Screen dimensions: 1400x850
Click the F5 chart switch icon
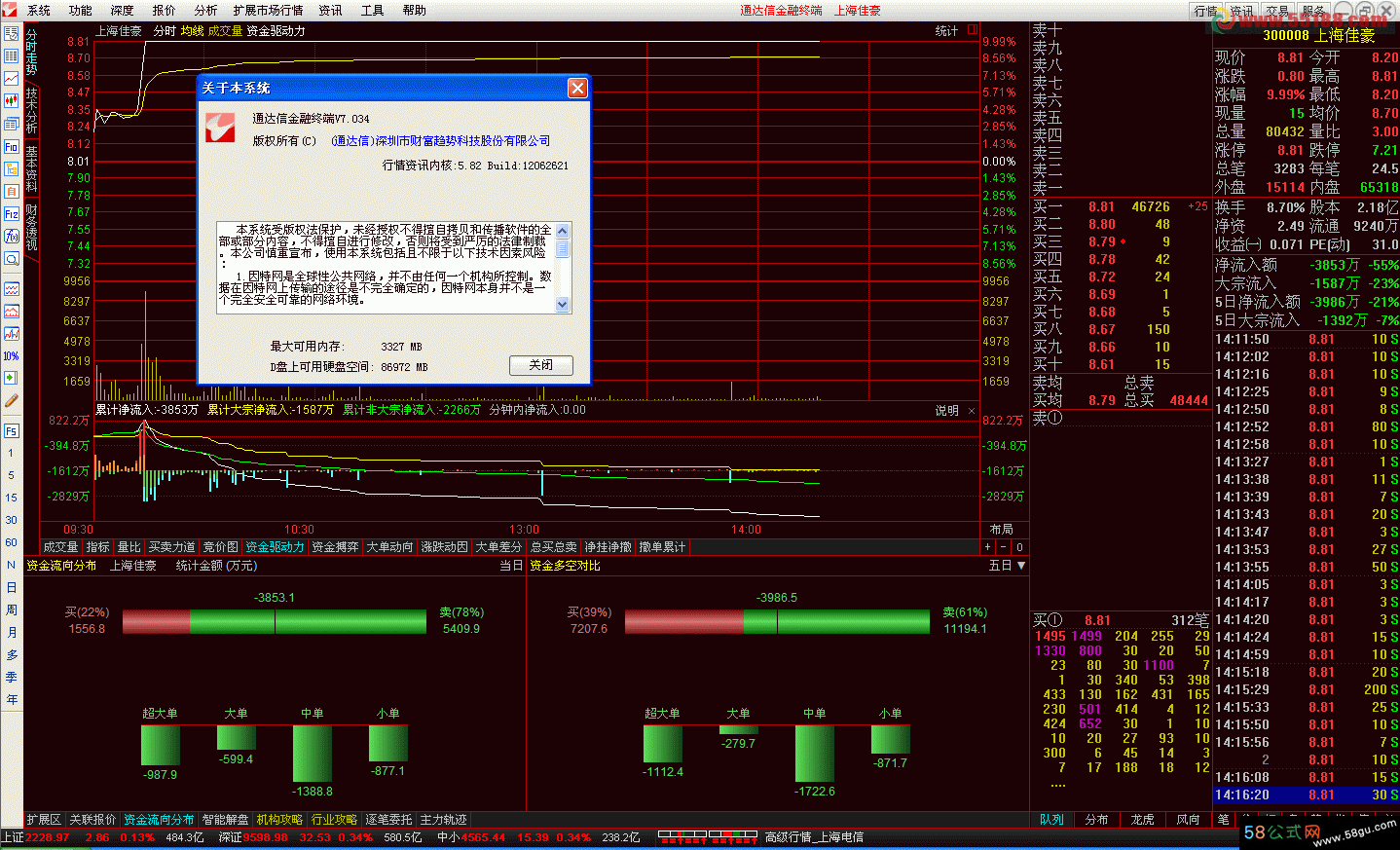(12, 431)
